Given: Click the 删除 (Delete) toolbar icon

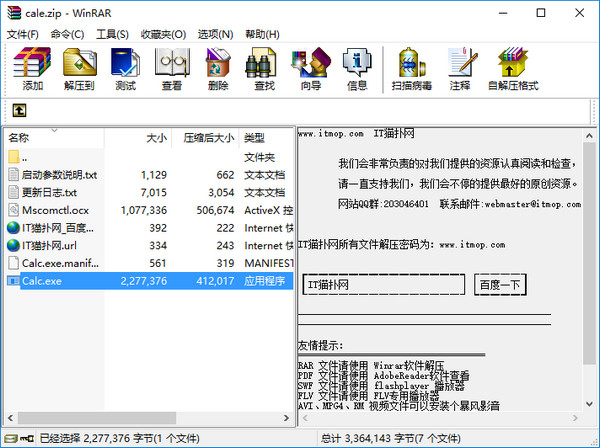Looking at the screenshot, I should pos(218,62).
